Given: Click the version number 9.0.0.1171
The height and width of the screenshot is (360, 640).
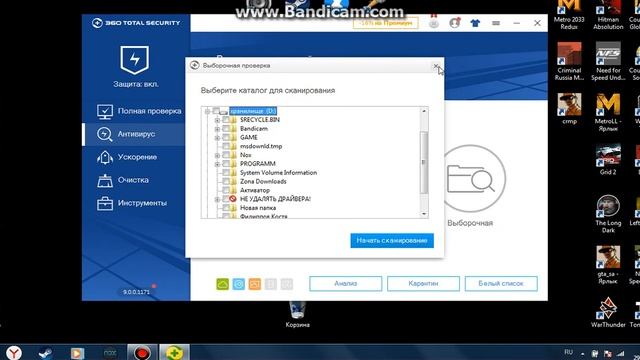Looking at the screenshot, I should tap(137, 292).
